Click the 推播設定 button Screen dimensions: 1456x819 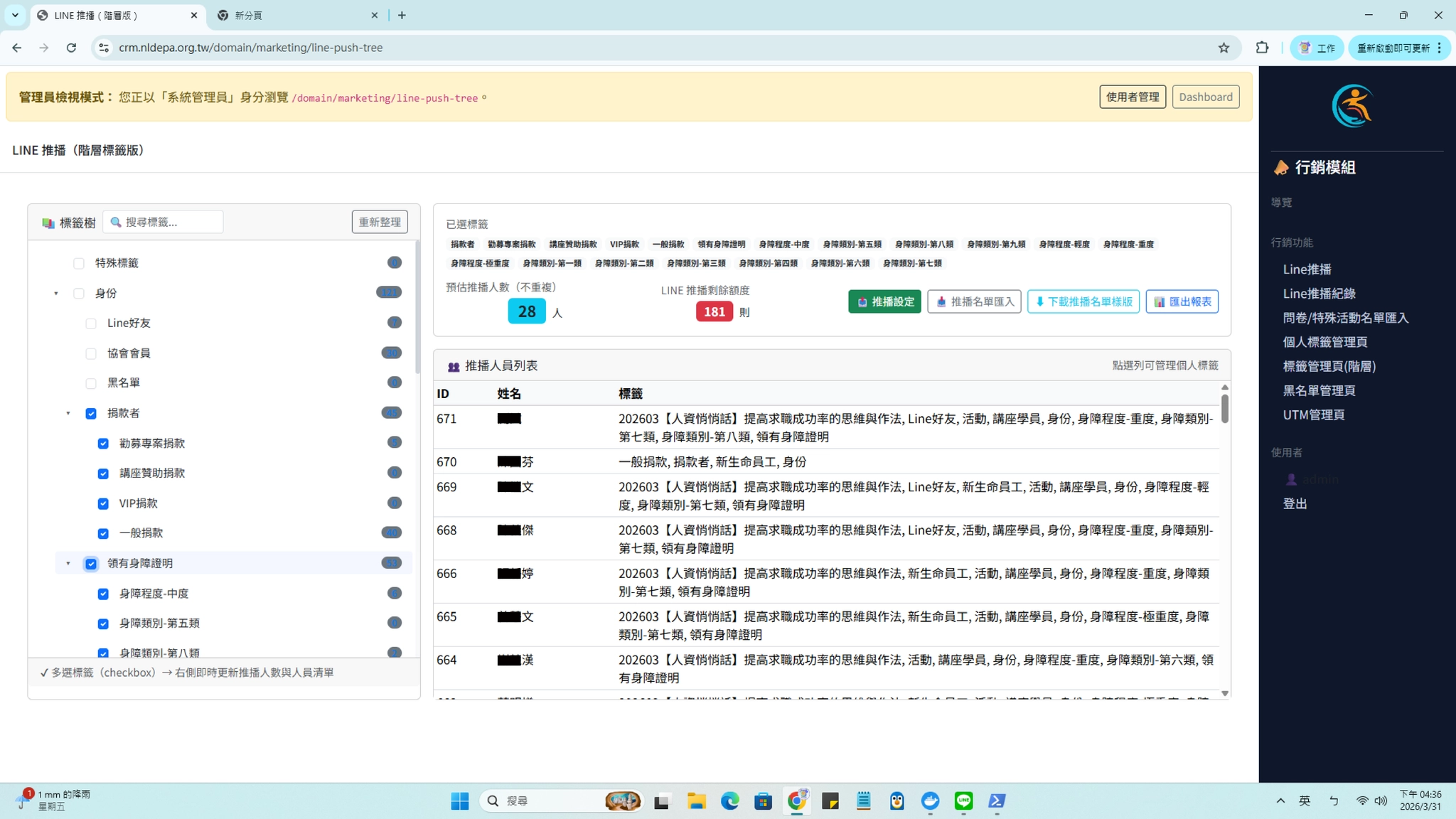[x=884, y=301]
